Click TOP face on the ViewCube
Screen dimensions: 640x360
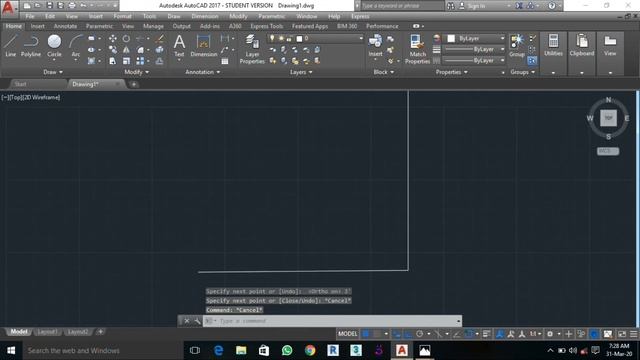pos(608,118)
